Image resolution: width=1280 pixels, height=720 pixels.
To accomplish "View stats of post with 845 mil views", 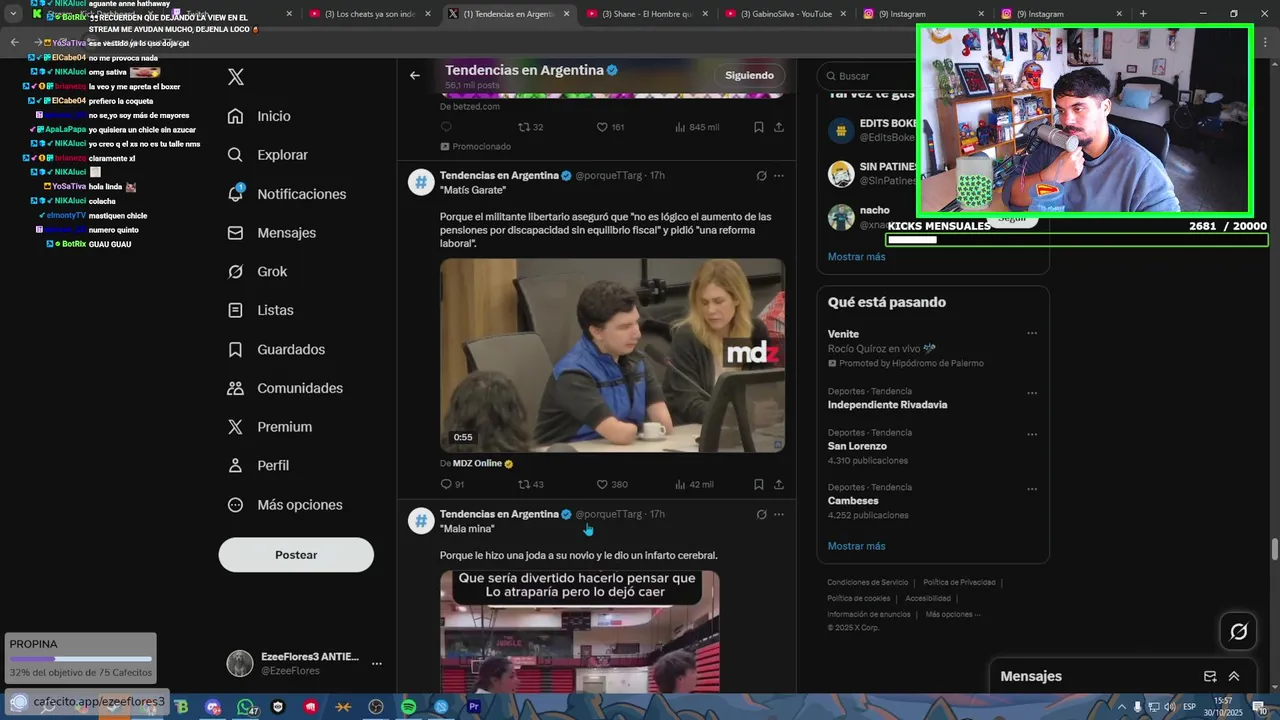I will tap(697, 127).
